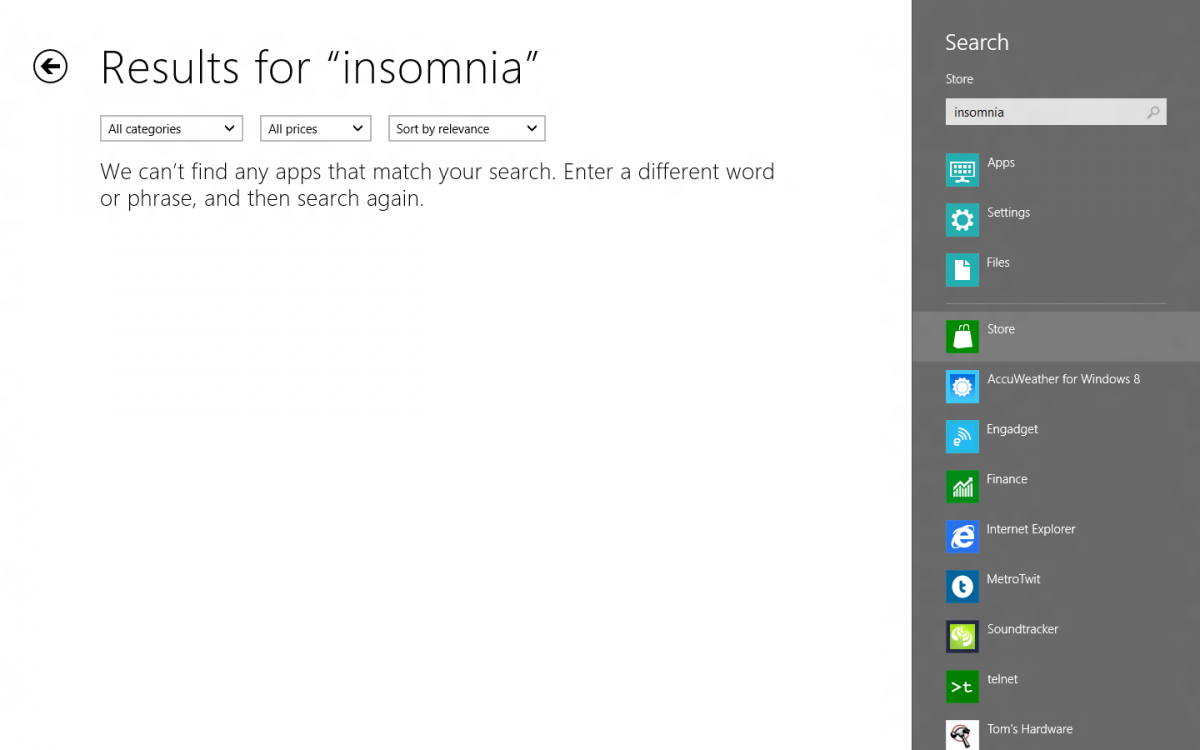Image resolution: width=1200 pixels, height=750 pixels.
Task: Choose the Store shopping bag icon
Action: pyautogui.click(x=962, y=337)
